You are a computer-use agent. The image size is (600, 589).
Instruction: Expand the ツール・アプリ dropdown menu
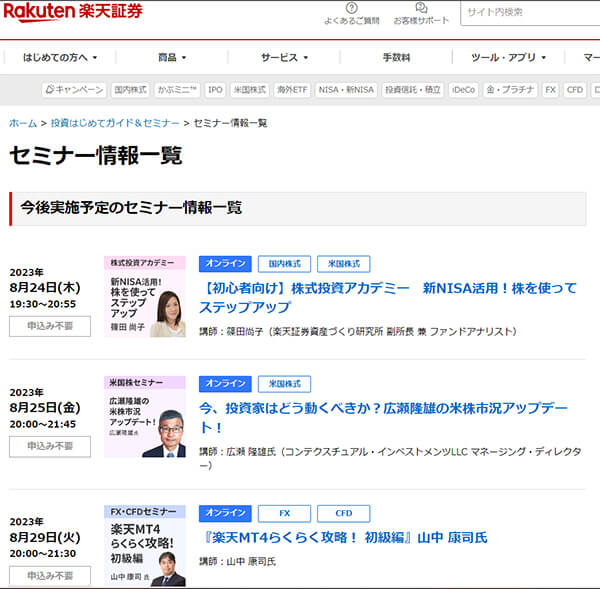coord(509,57)
